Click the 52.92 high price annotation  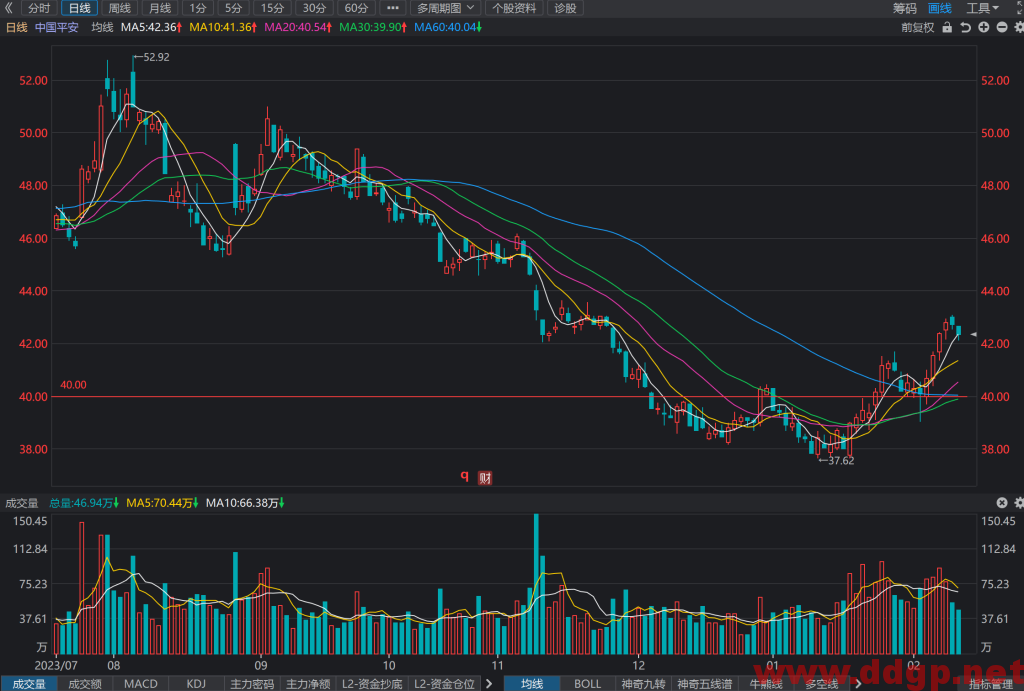coord(152,57)
